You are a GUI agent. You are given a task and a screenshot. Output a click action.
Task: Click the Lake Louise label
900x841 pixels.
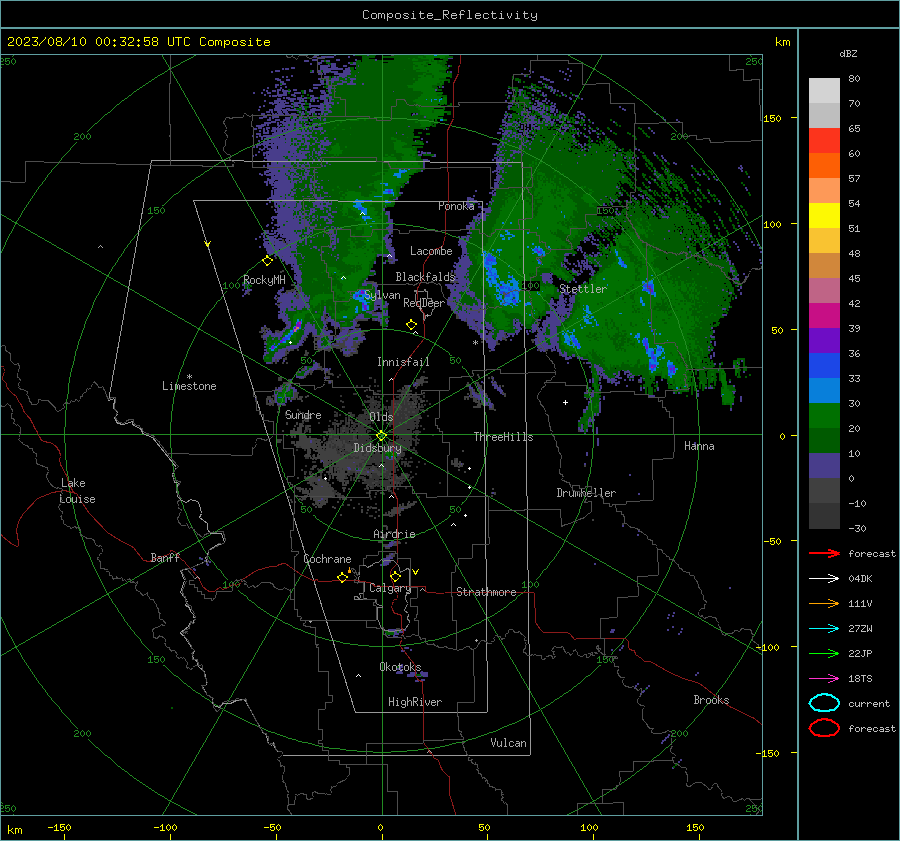(77, 491)
